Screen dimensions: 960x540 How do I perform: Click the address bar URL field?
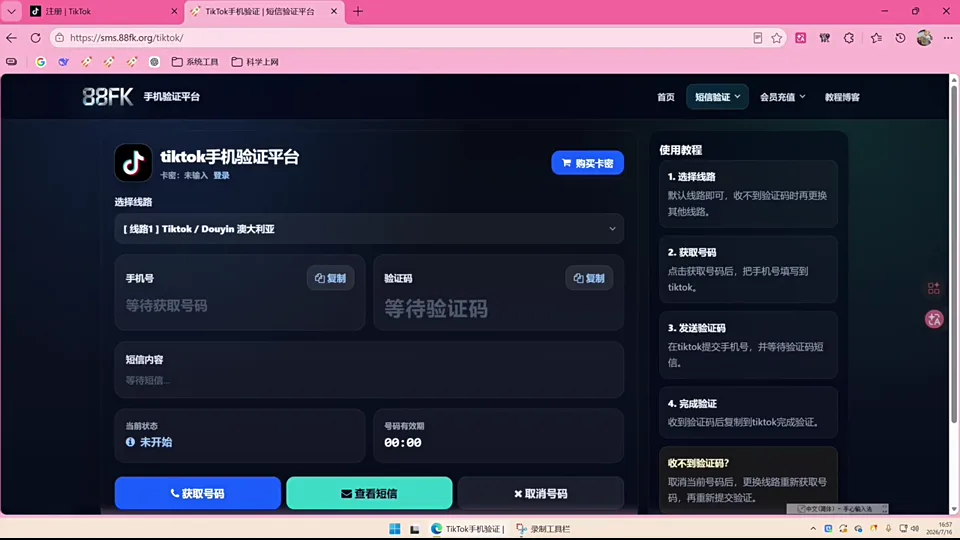[404, 38]
